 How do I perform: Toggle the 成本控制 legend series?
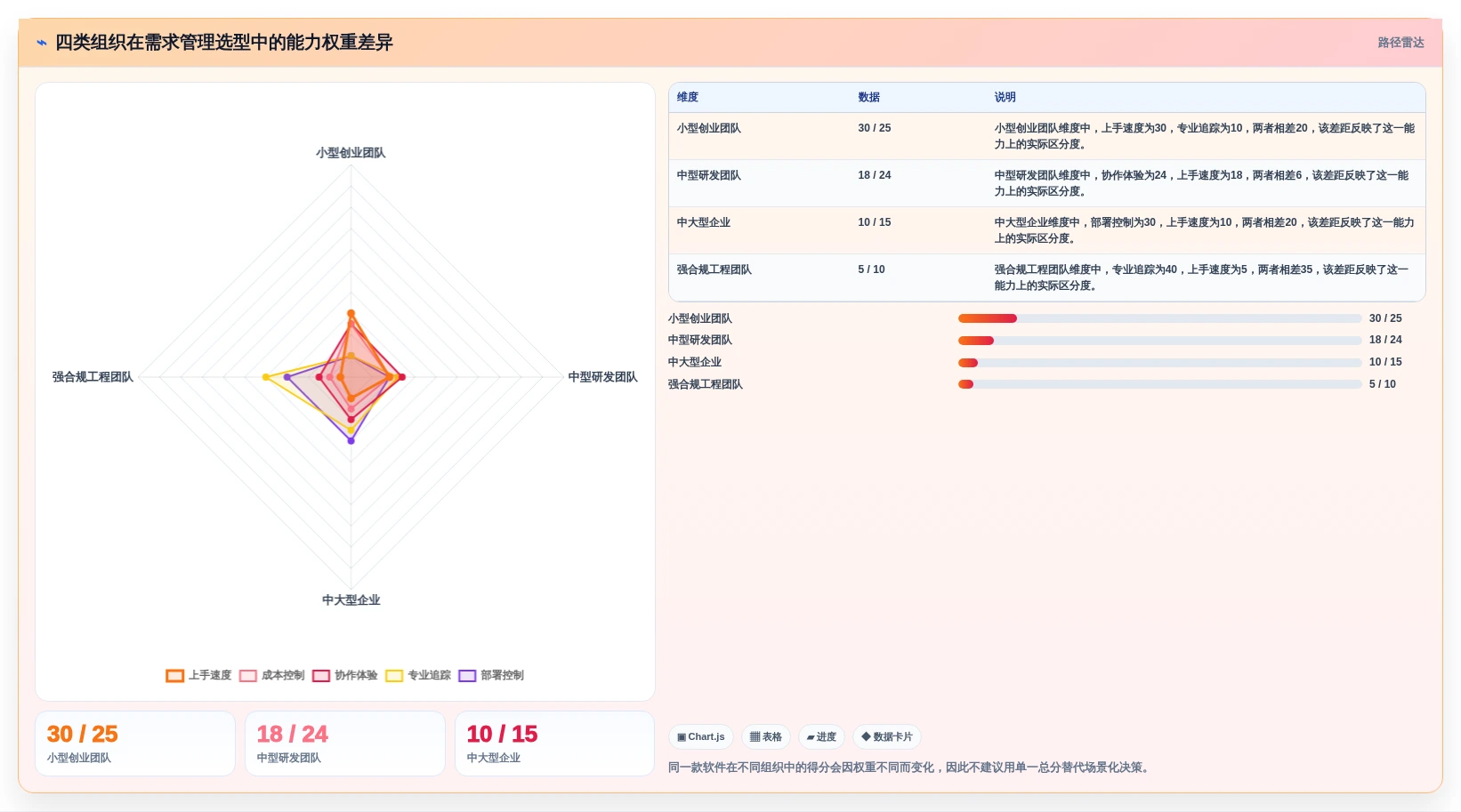coord(271,676)
